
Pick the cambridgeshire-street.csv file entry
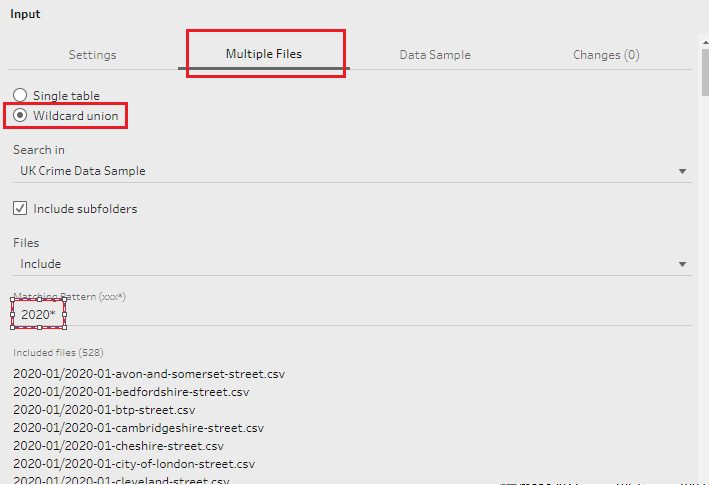tap(138, 428)
